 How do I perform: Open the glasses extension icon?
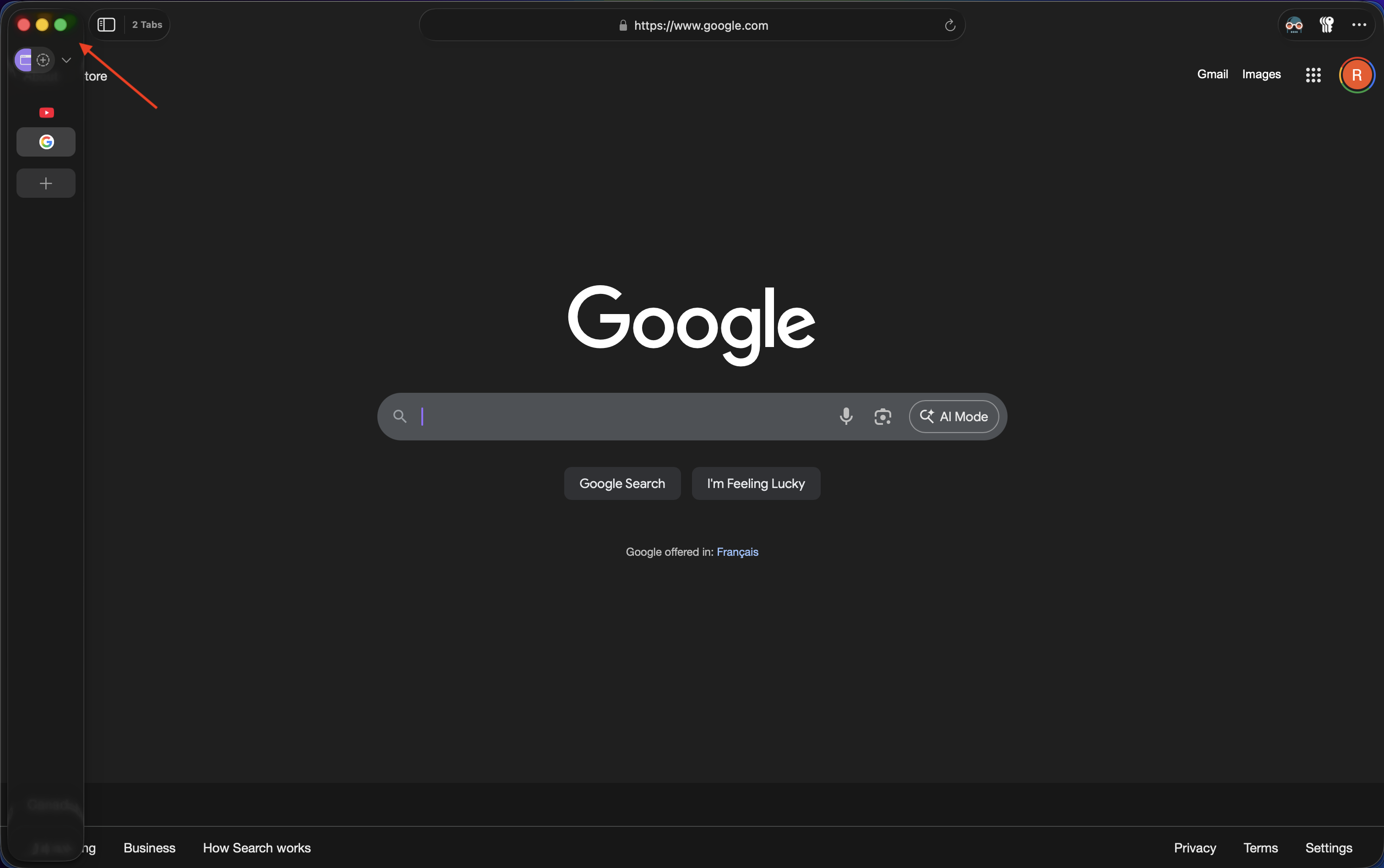pos(1294,25)
